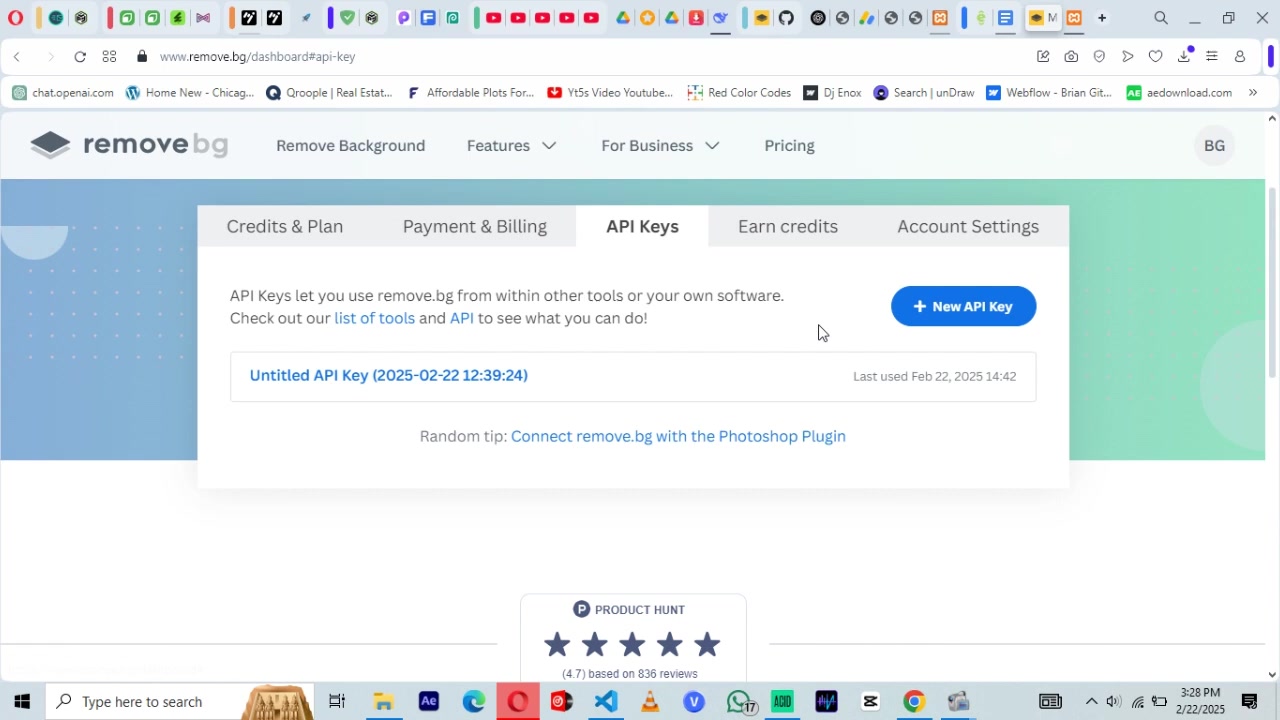Open the Opera speed dial grid icon

coord(109,57)
